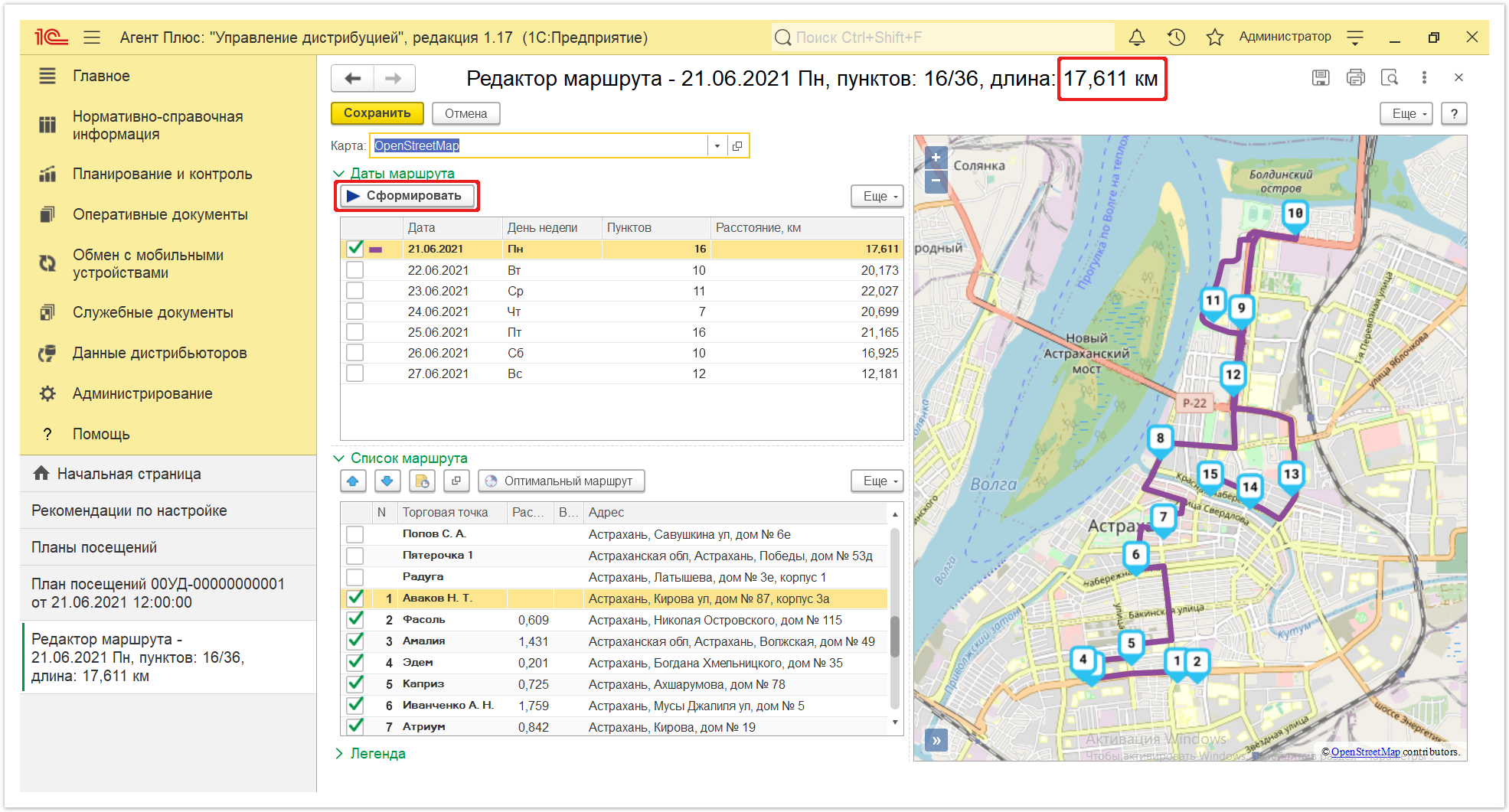Expand the map panel double-arrow button
This screenshot has width=1509, height=812.
coord(936,740)
